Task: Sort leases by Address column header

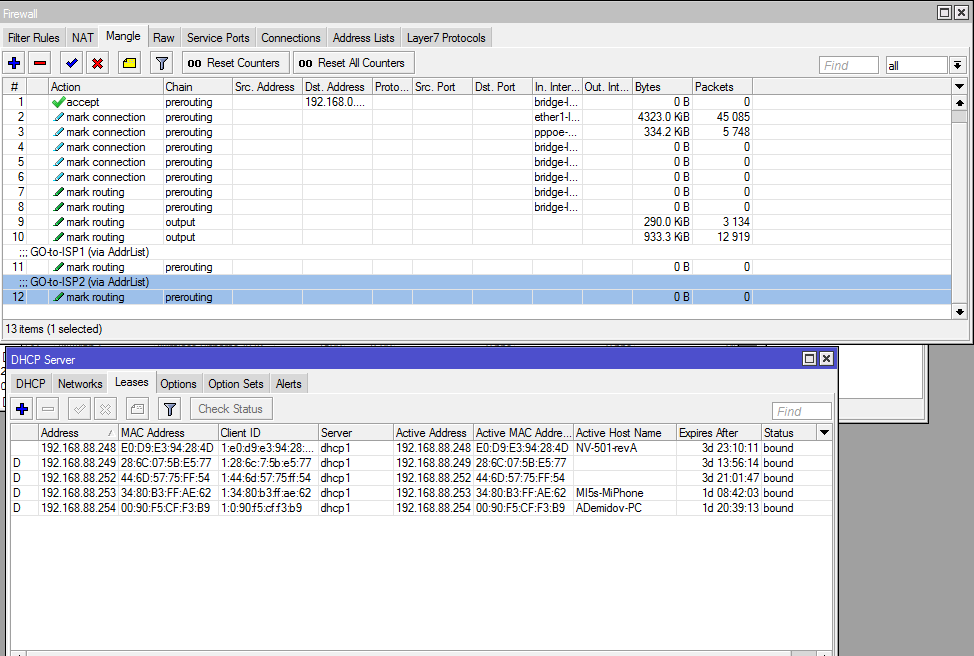Action: [x=78, y=432]
